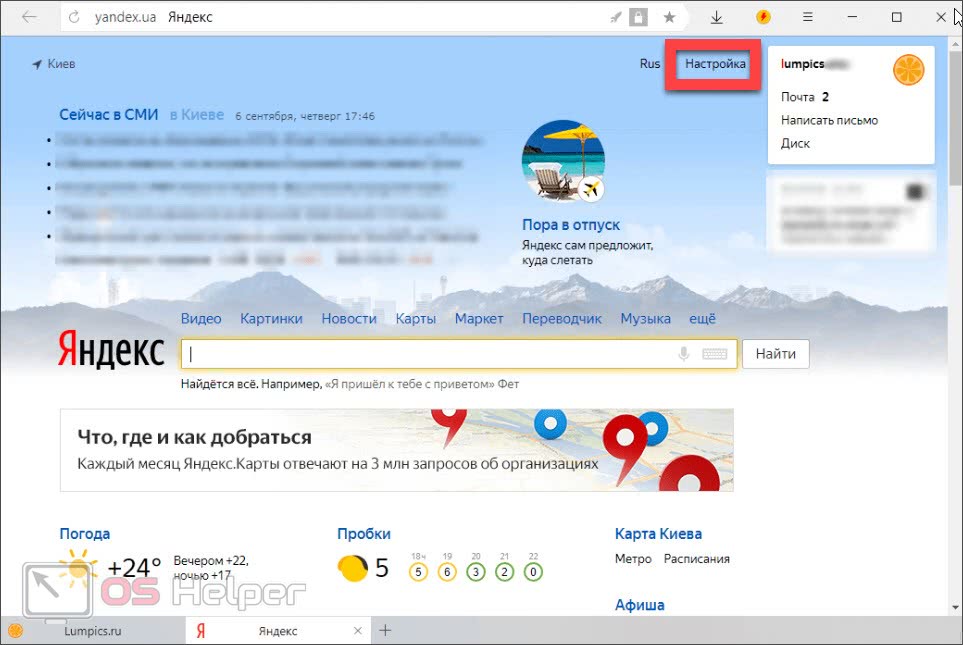Image resolution: width=963 pixels, height=645 pixels.
Task: Click the orange user avatar icon
Action: [908, 70]
